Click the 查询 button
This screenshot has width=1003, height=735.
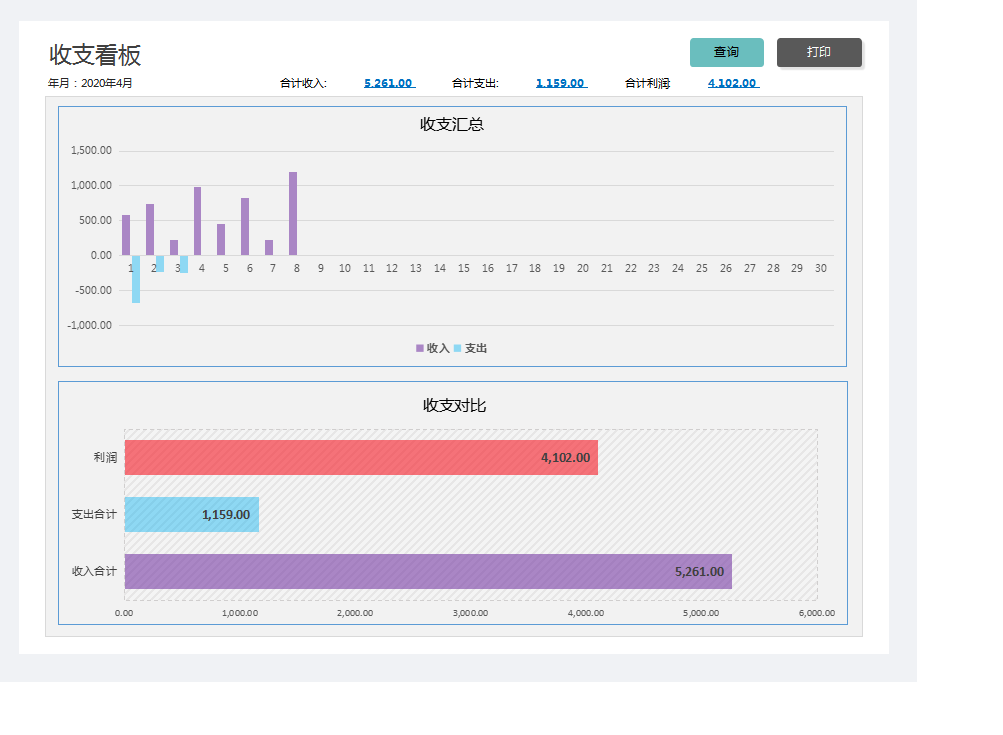tap(726, 52)
